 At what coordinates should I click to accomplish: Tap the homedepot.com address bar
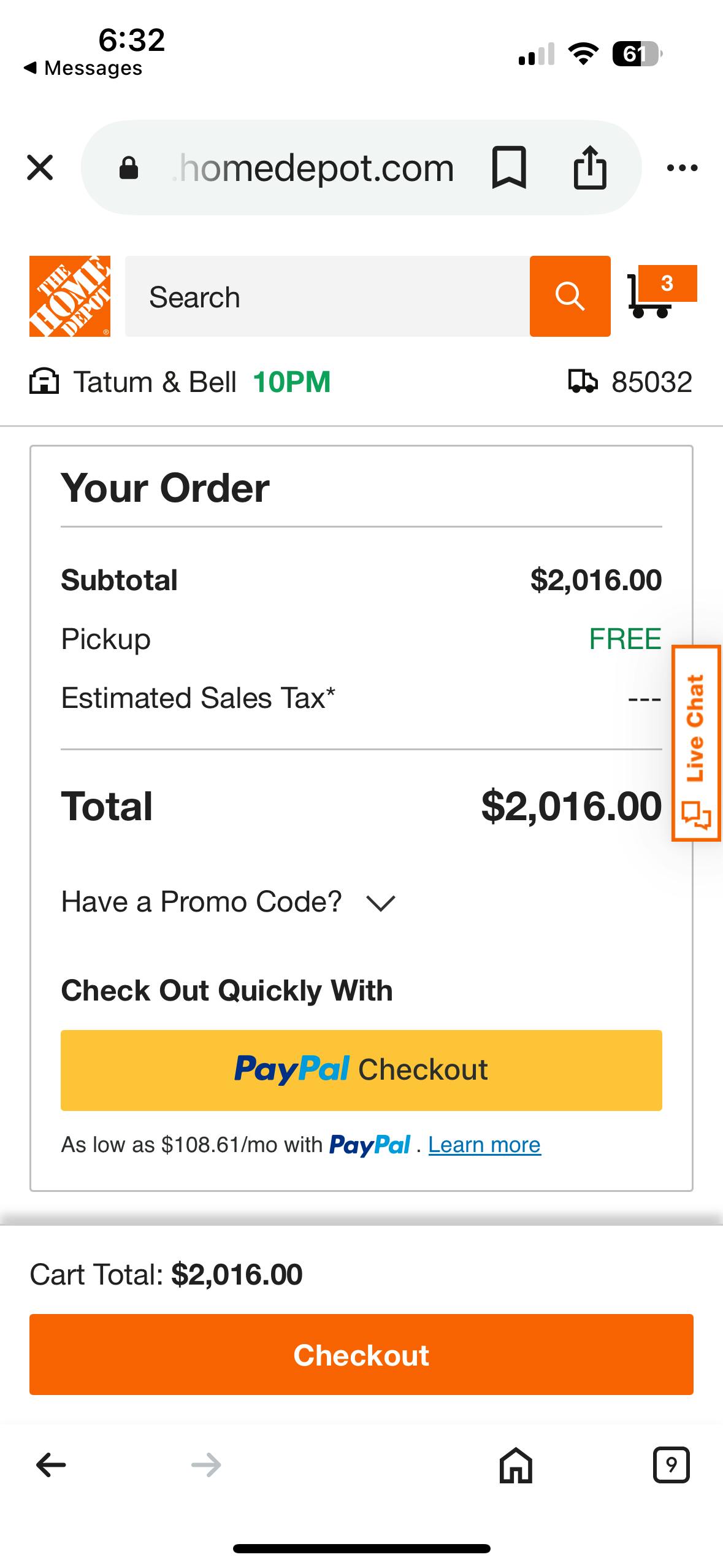click(313, 167)
